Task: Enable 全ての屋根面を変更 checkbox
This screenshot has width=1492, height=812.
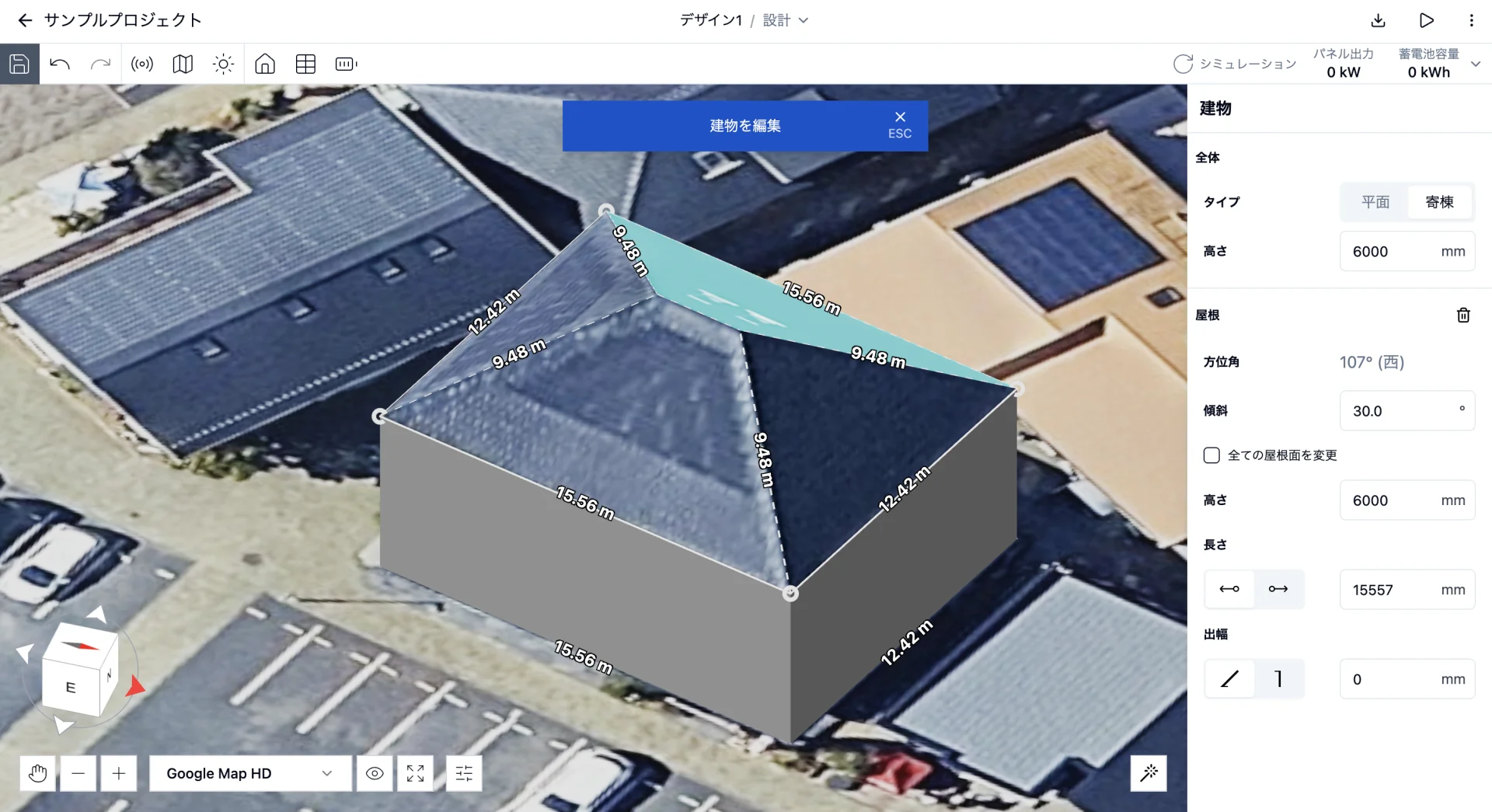Action: click(1211, 455)
